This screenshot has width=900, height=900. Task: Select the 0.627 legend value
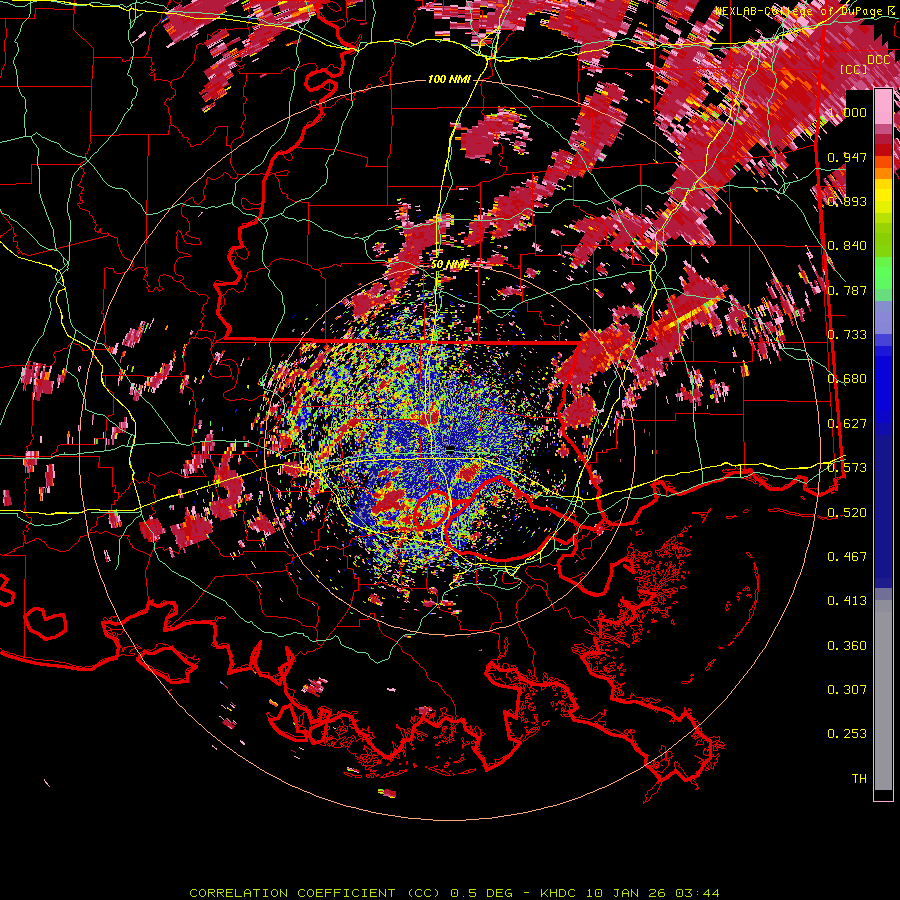(847, 424)
